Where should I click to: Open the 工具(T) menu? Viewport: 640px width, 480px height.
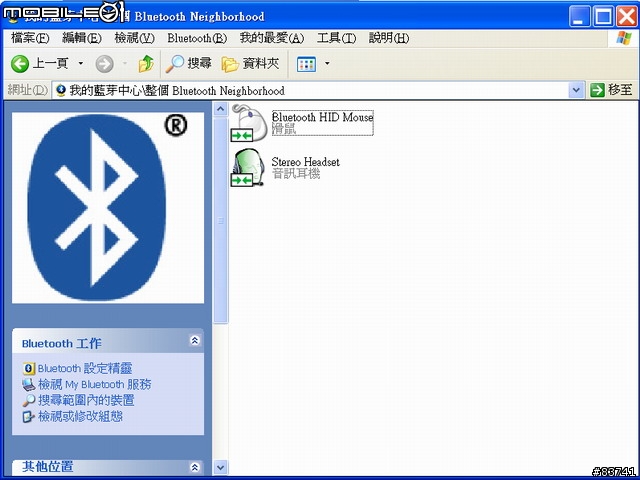(336, 38)
